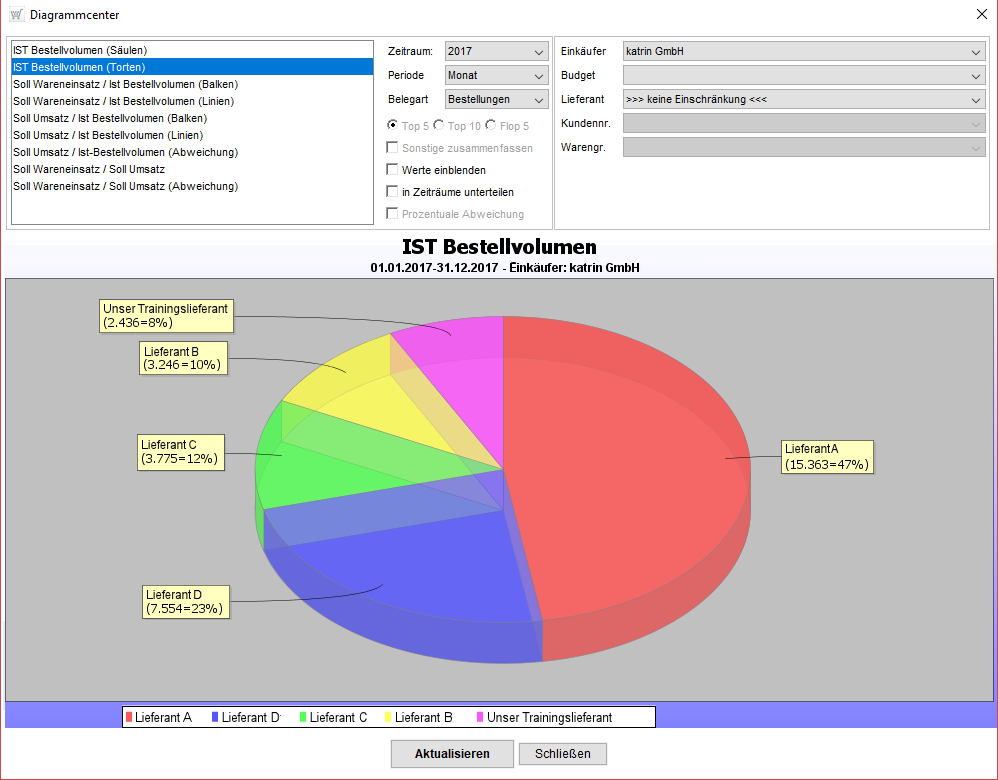Select the 'Top 5' radio button
The width and height of the screenshot is (998, 780).
coord(393,126)
